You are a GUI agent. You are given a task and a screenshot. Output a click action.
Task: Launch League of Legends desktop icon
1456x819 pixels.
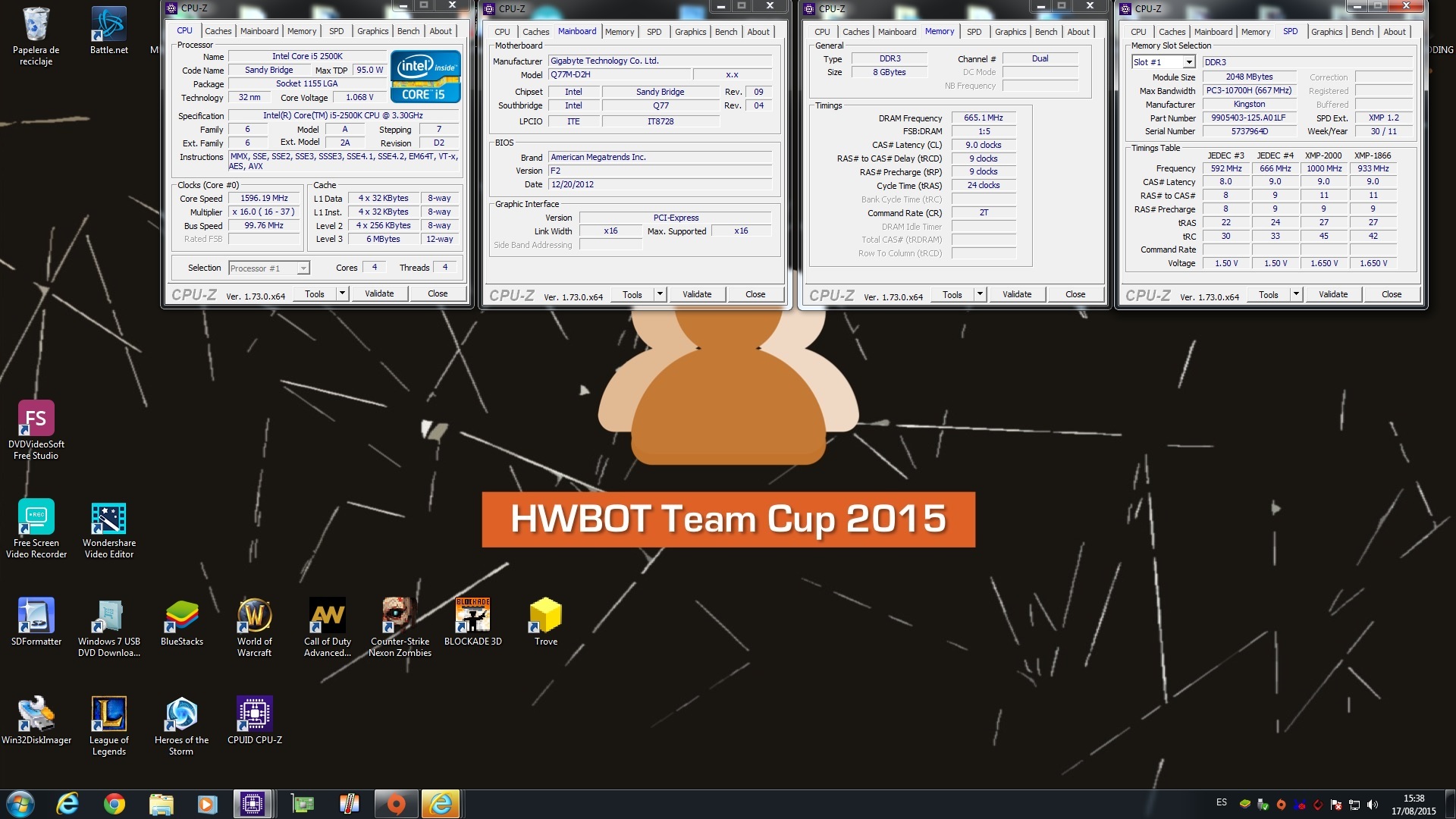(108, 726)
